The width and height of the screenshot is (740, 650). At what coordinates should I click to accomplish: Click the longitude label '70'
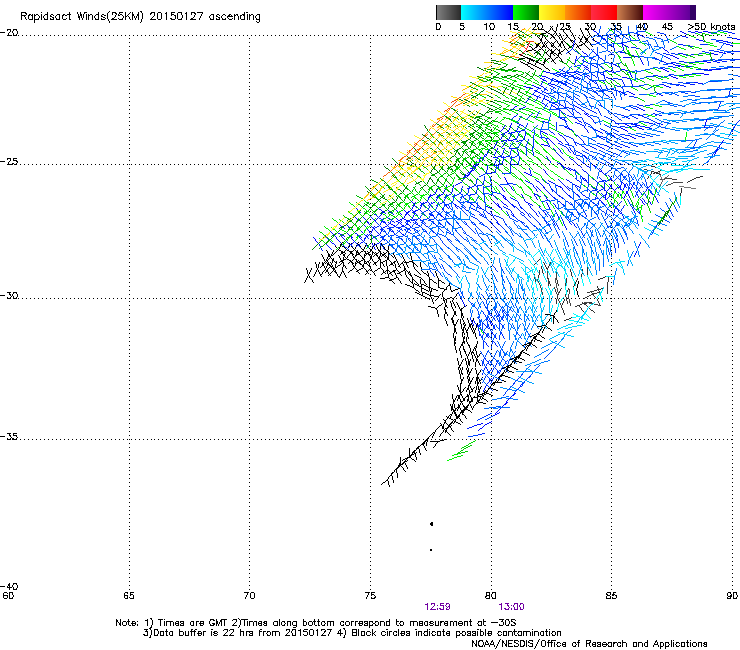(249, 595)
